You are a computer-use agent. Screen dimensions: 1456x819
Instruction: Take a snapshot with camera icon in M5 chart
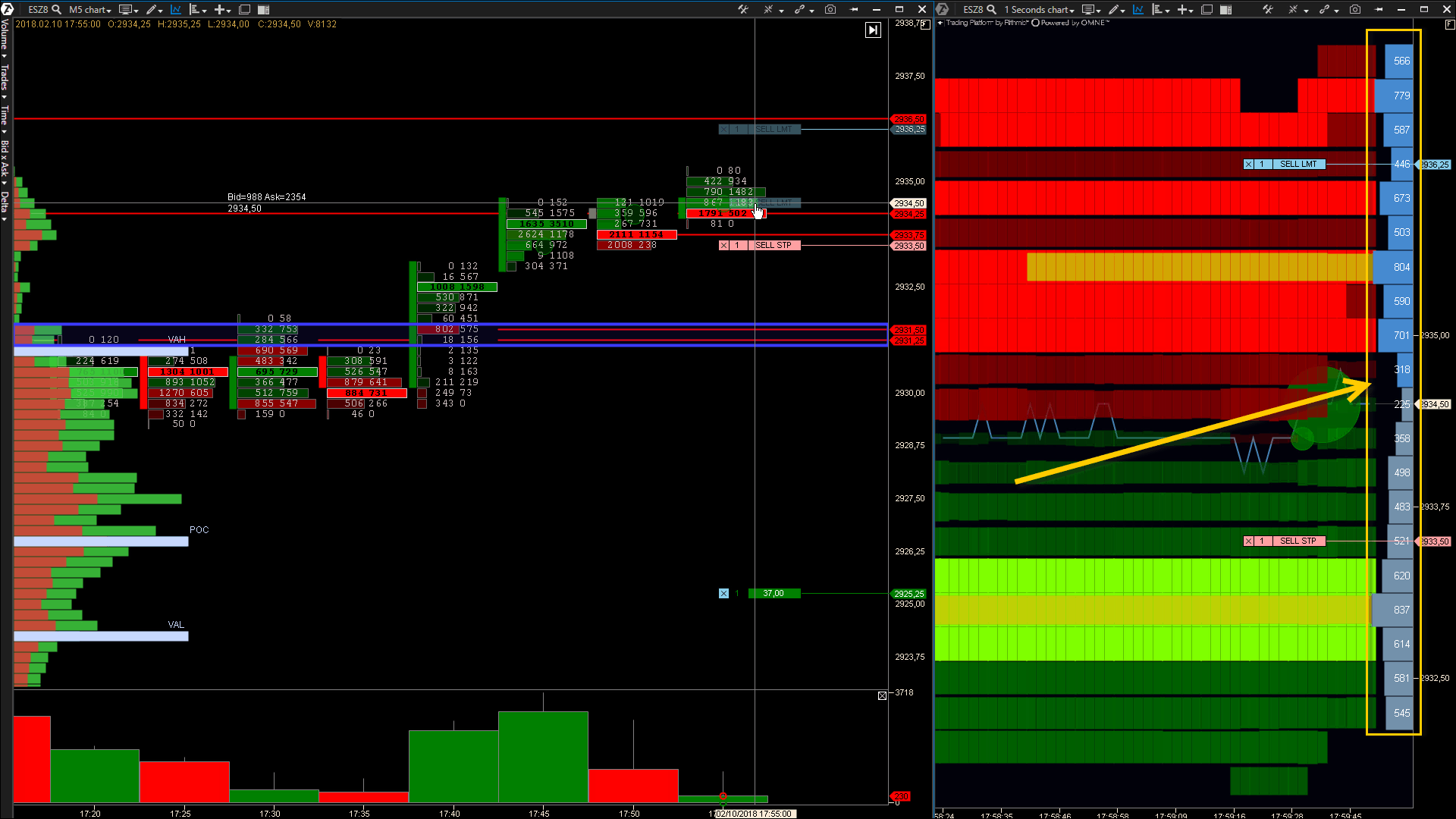click(830, 9)
